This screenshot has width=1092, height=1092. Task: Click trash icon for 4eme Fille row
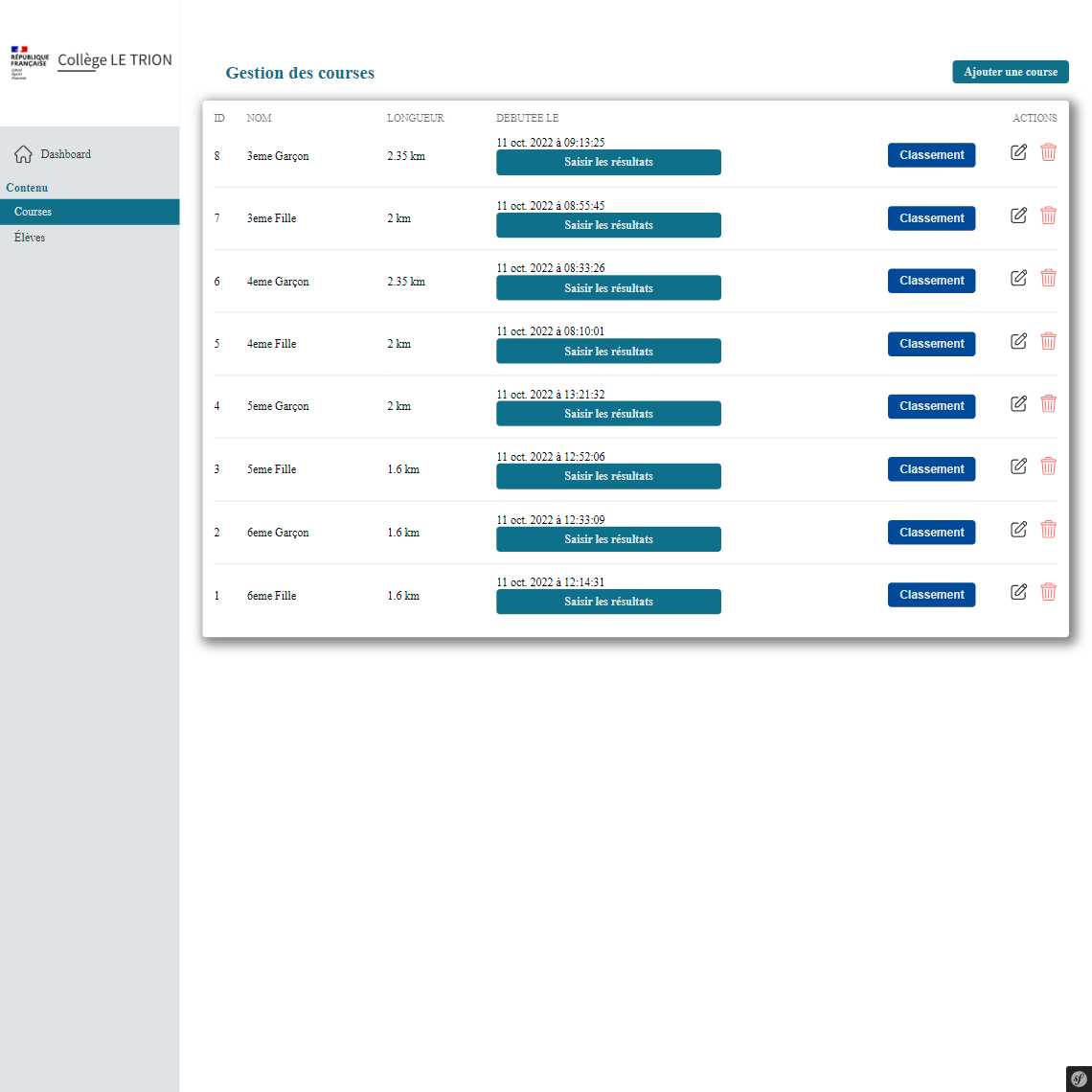point(1048,341)
